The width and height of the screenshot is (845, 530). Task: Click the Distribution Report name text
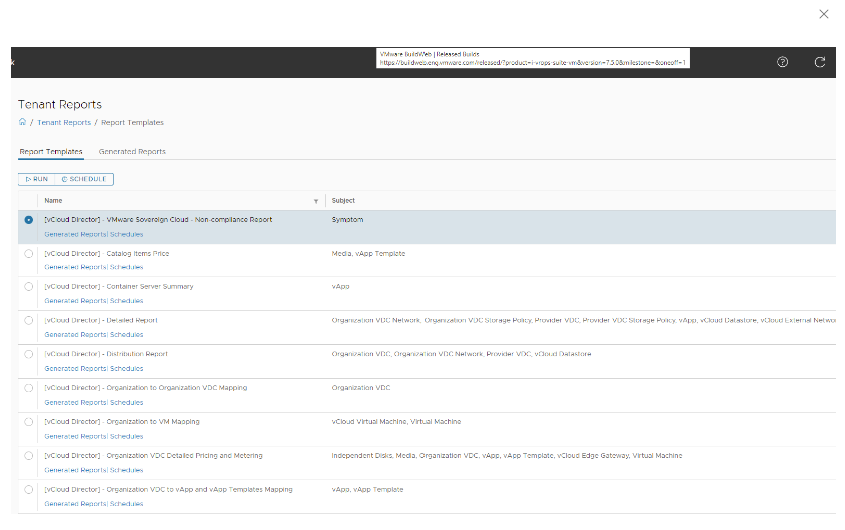click(x=106, y=354)
